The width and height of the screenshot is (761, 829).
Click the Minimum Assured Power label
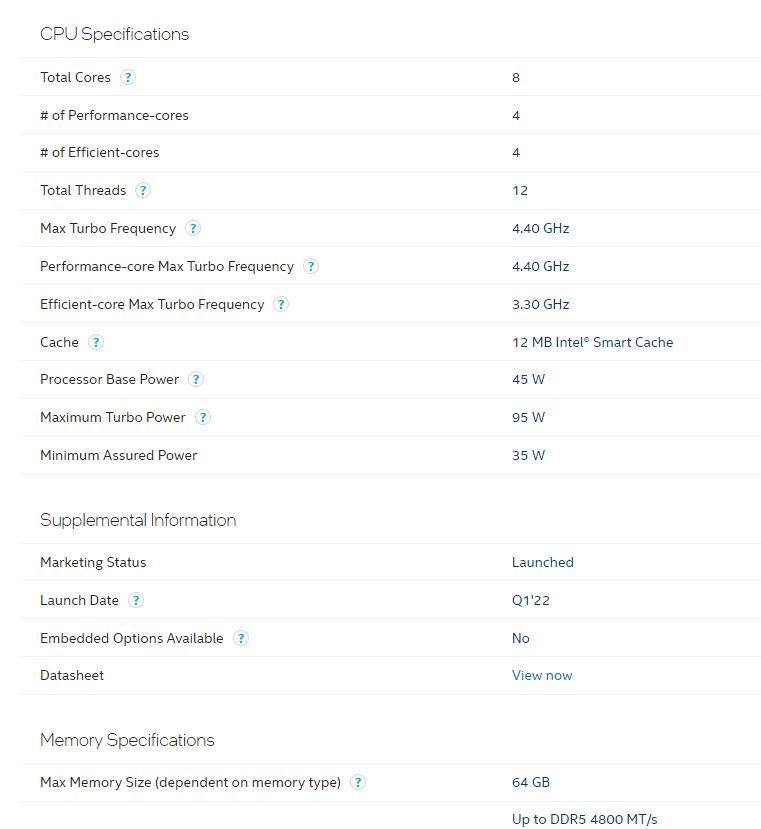(118, 455)
